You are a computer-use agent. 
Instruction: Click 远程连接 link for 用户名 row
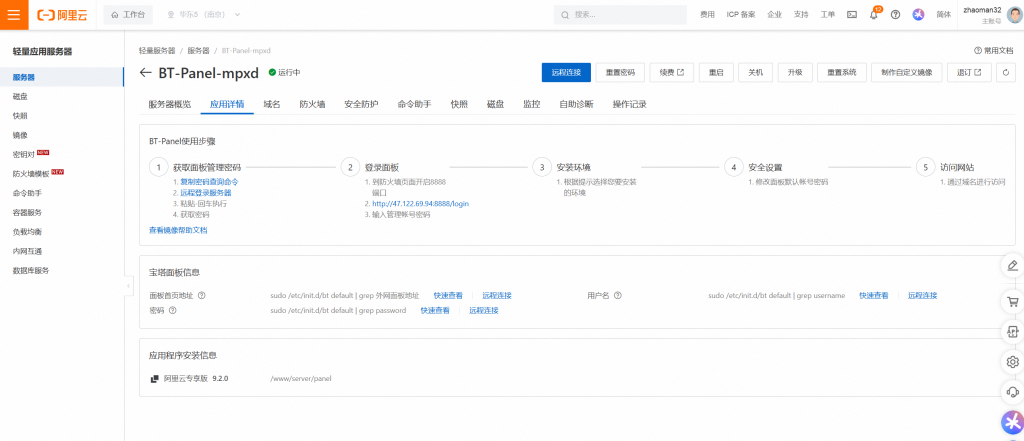click(x=922, y=295)
